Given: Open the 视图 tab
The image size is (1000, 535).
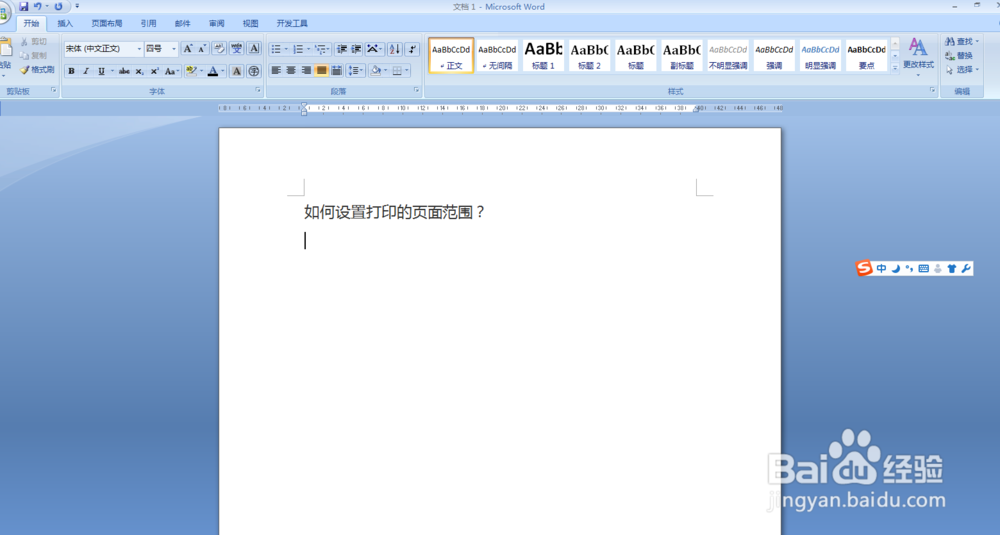Looking at the screenshot, I should pos(251,24).
